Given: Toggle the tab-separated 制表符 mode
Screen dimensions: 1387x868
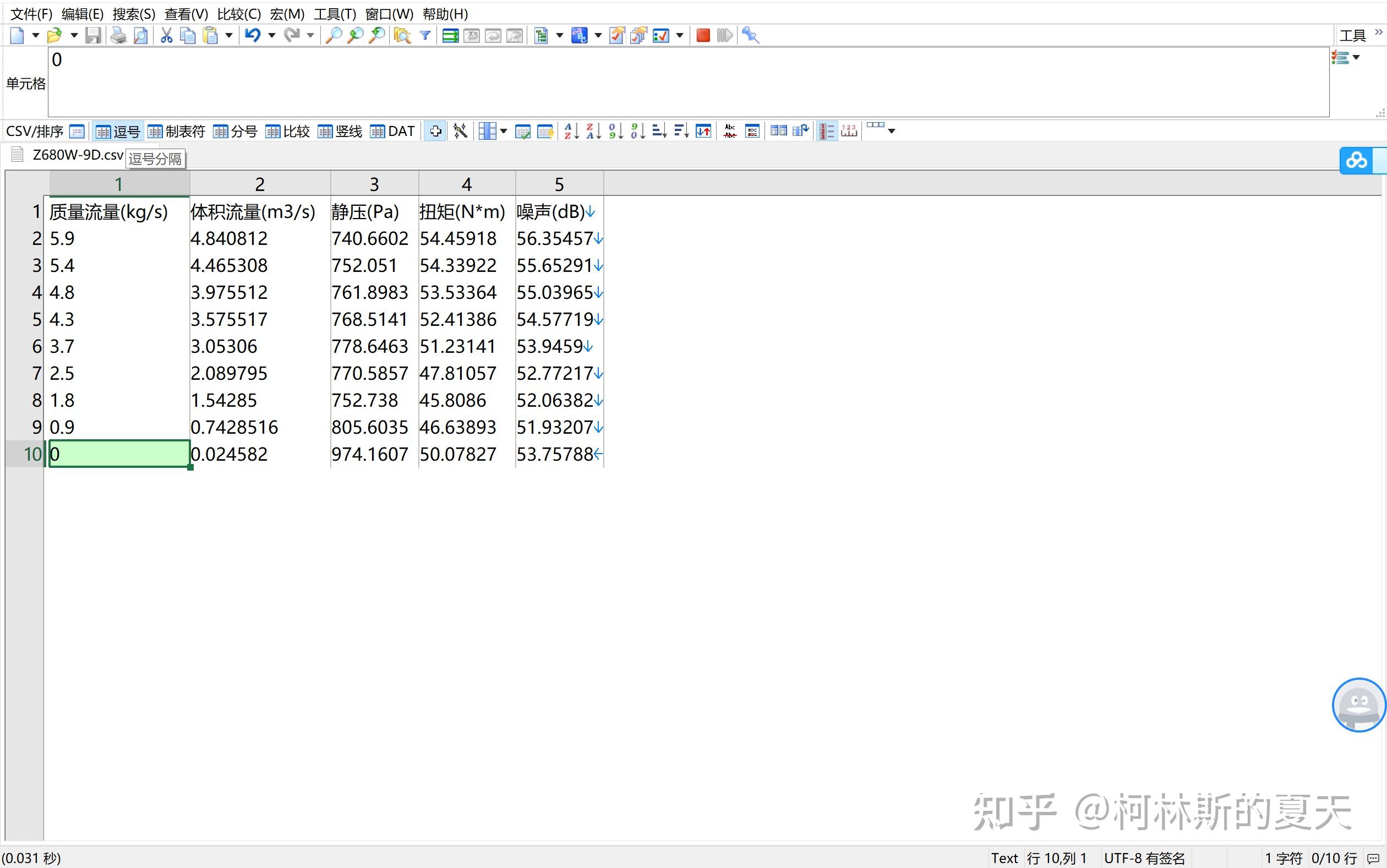Looking at the screenshot, I should click(x=176, y=132).
